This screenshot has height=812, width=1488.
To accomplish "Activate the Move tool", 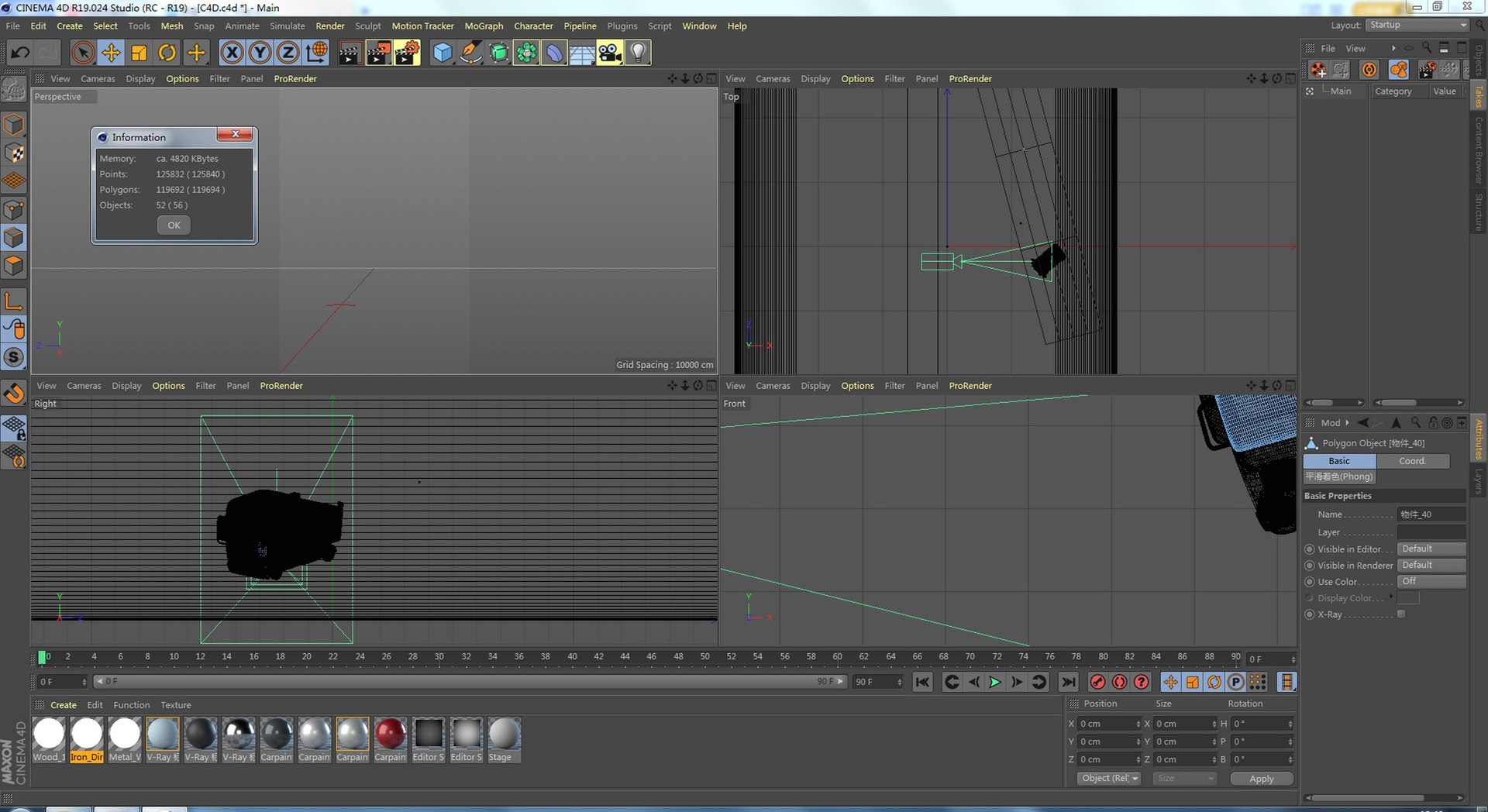I will pyautogui.click(x=112, y=53).
